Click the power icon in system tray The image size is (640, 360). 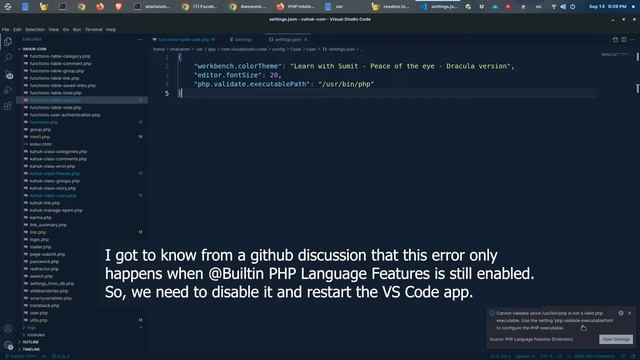pyautogui.click(x=573, y=7)
